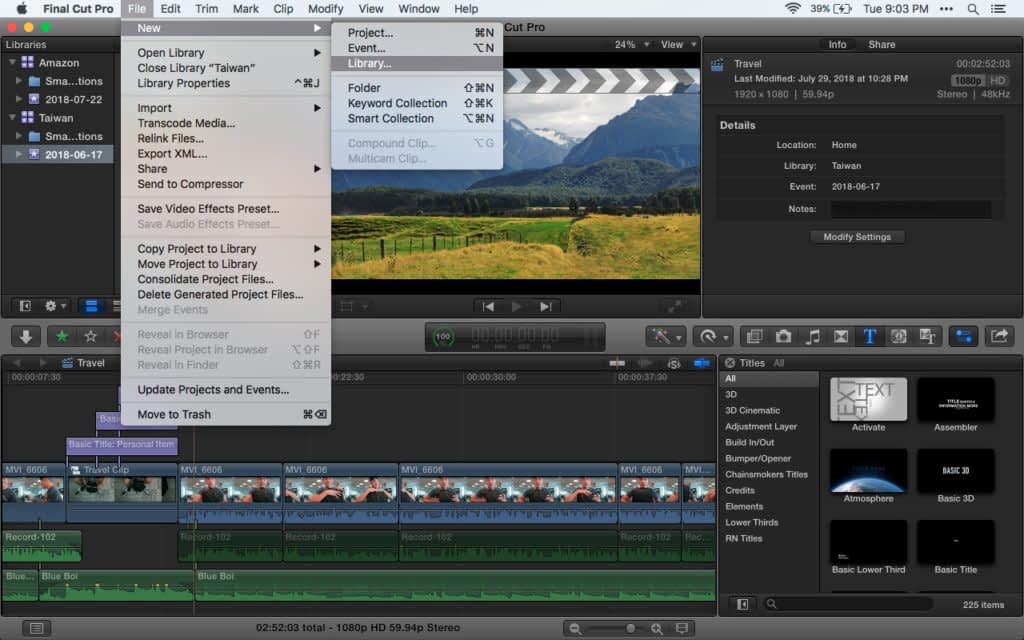Open the photos browser camera icon
1024x640 pixels.
click(783, 336)
